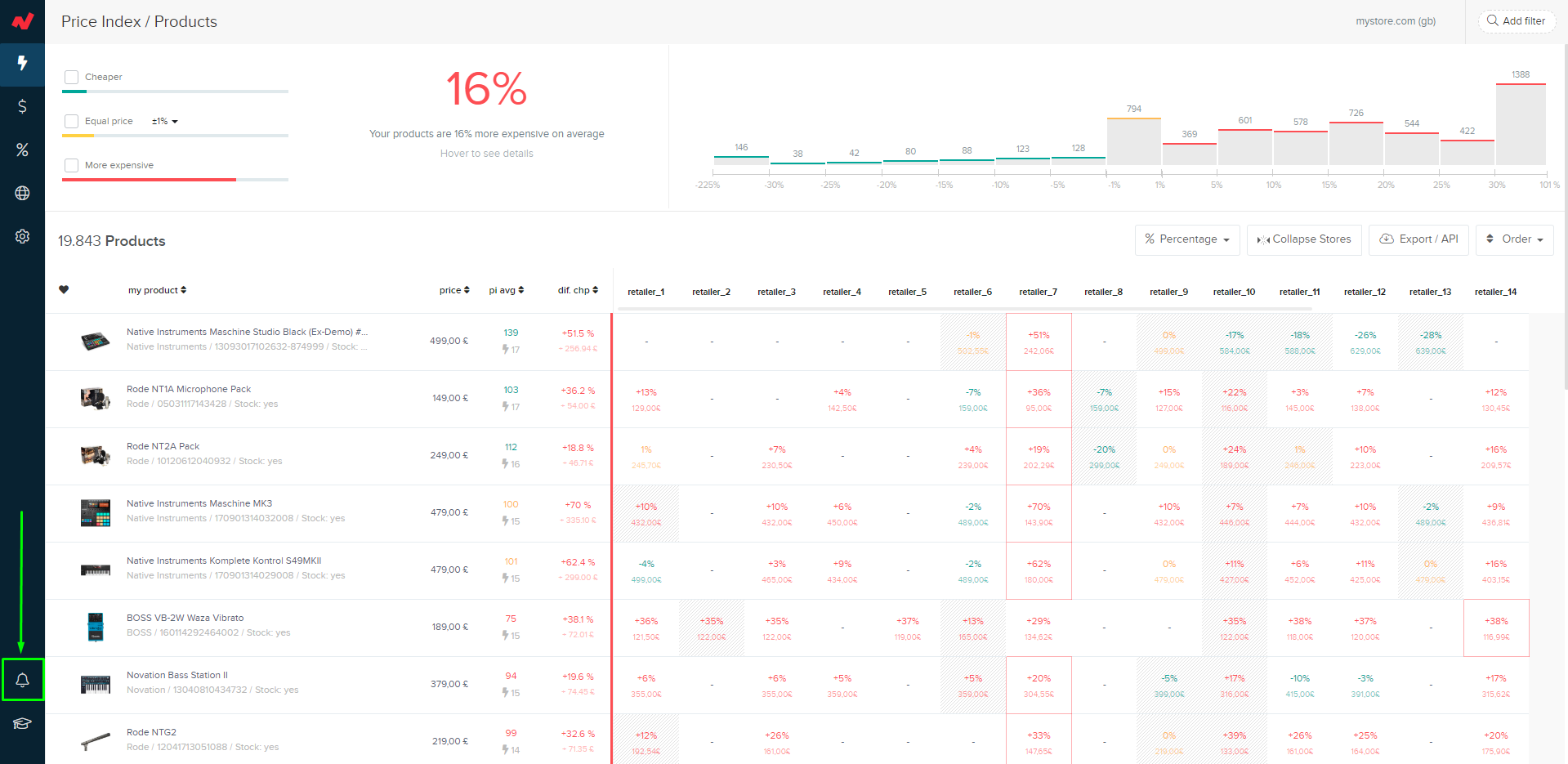Image resolution: width=1568 pixels, height=764 pixels.
Task: Open the globe sidebar icon
Action: coord(22,193)
